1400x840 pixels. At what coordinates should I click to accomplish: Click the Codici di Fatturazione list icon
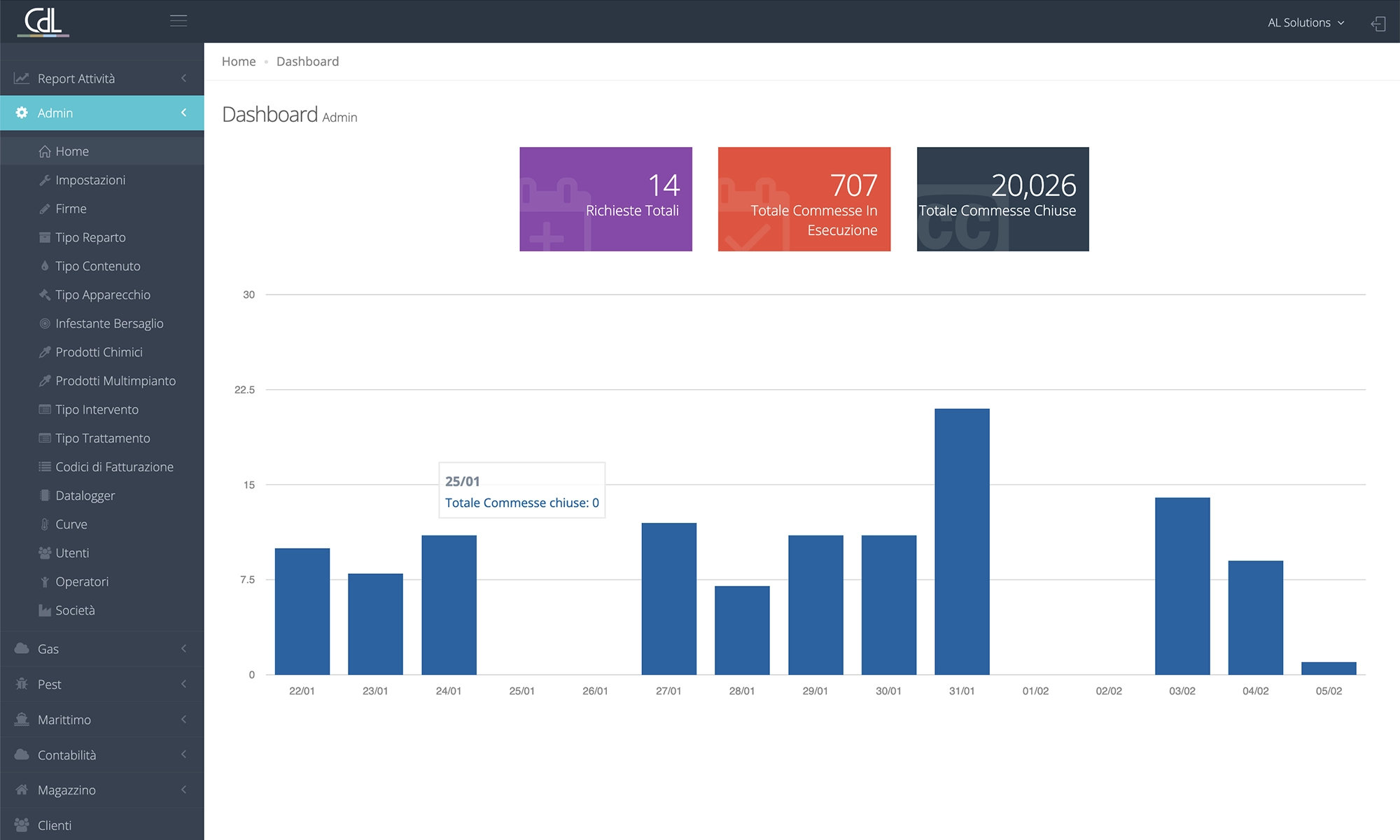(x=45, y=467)
